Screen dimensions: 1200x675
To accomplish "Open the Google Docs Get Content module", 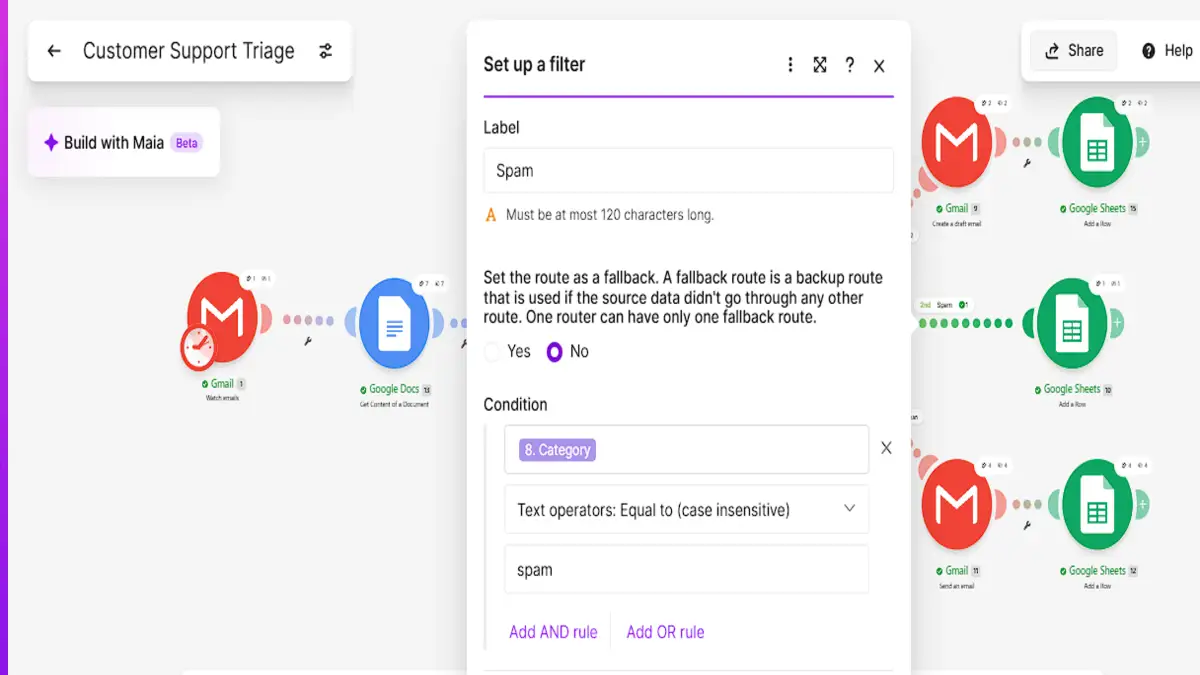I will coord(395,324).
